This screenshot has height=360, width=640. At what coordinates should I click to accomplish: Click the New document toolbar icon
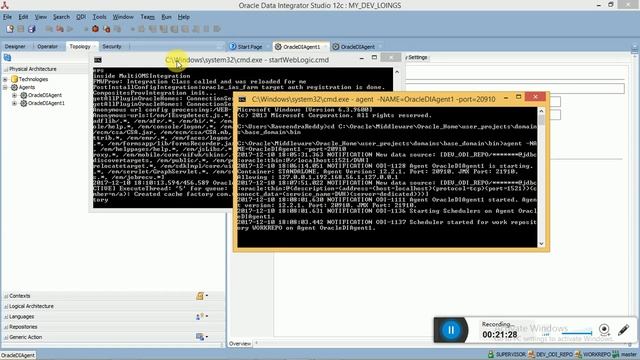coord(10,29)
